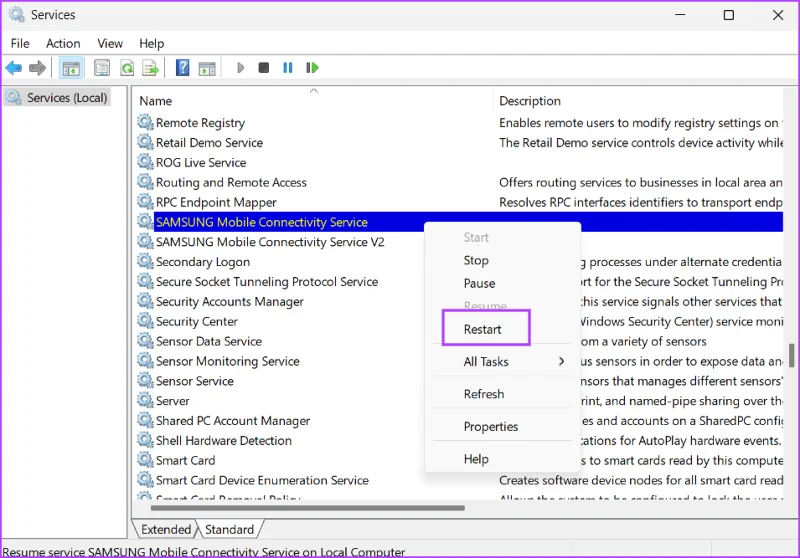800x558 pixels.
Task: Toggle Show/Hide Action Pane toolbar icon
Action: (207, 68)
